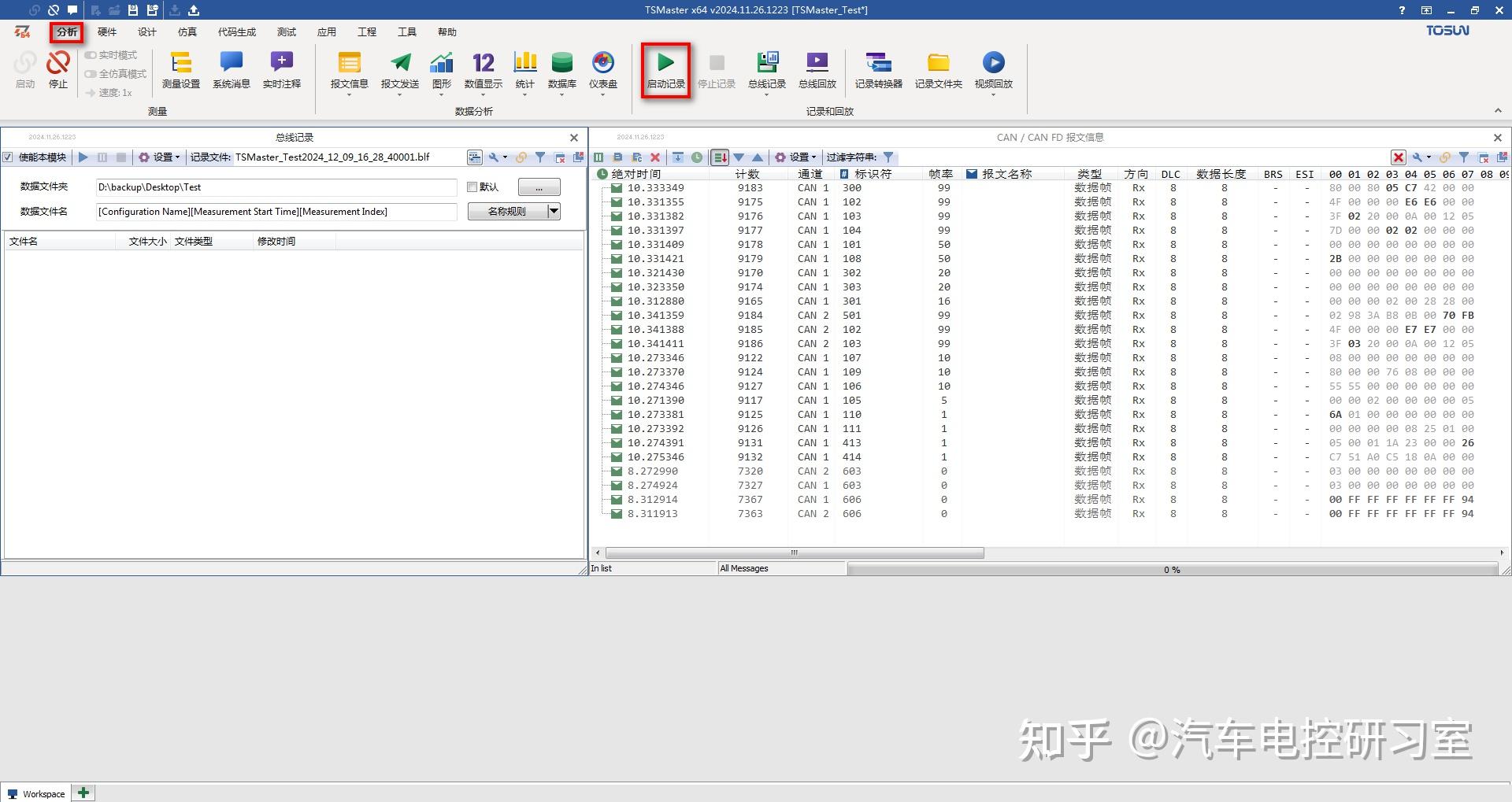Image resolution: width=1512 pixels, height=802 pixels.
Task: Open the 系统消息 (System Messages) panel
Action: (x=230, y=71)
